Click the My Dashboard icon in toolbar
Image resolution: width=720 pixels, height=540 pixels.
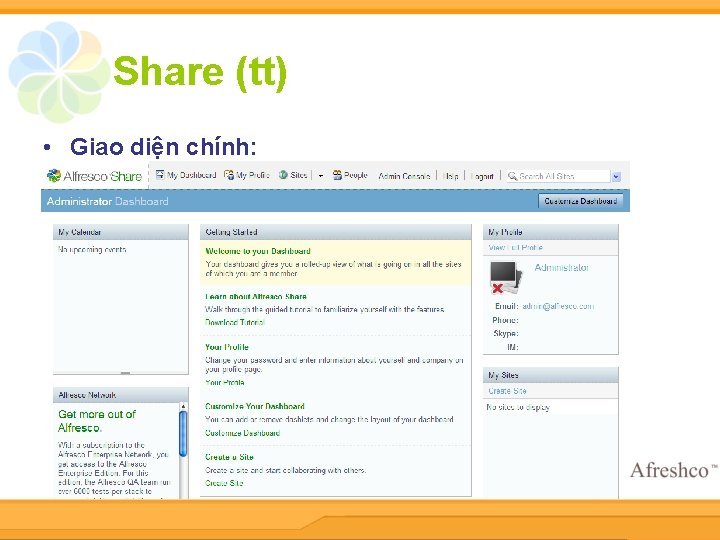(160, 174)
